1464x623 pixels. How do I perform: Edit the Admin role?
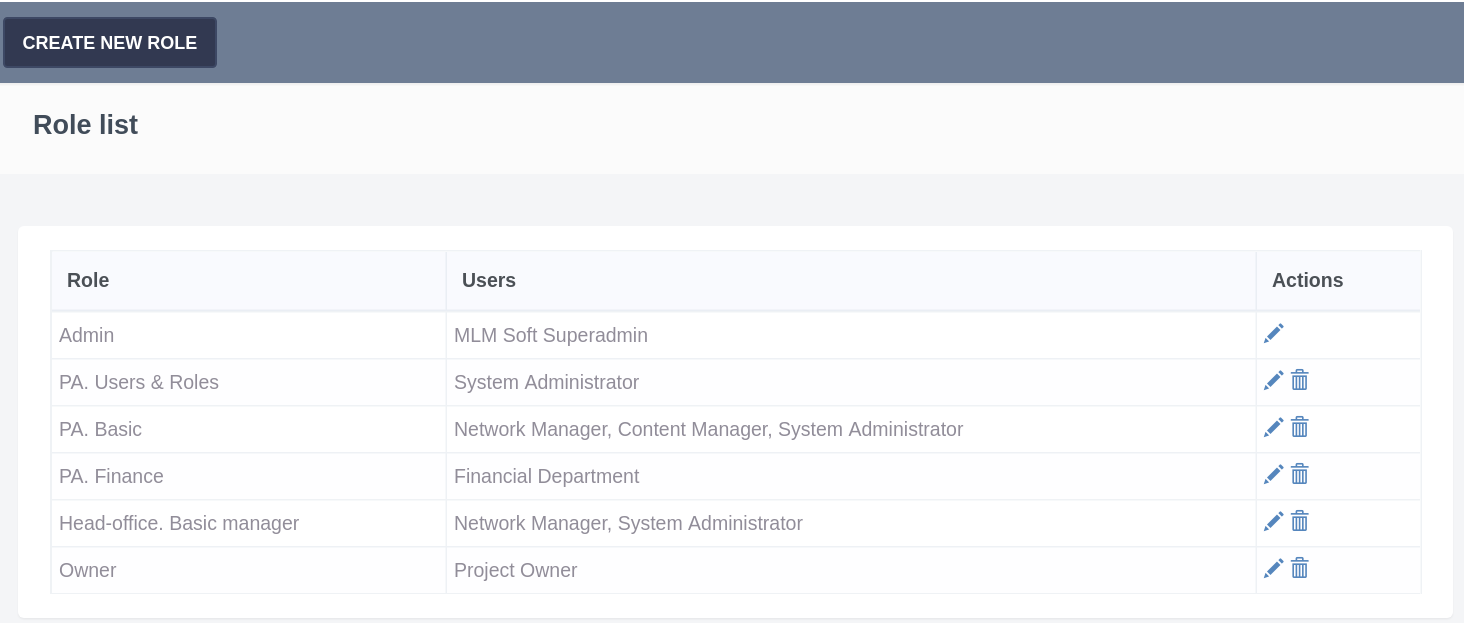(1273, 334)
